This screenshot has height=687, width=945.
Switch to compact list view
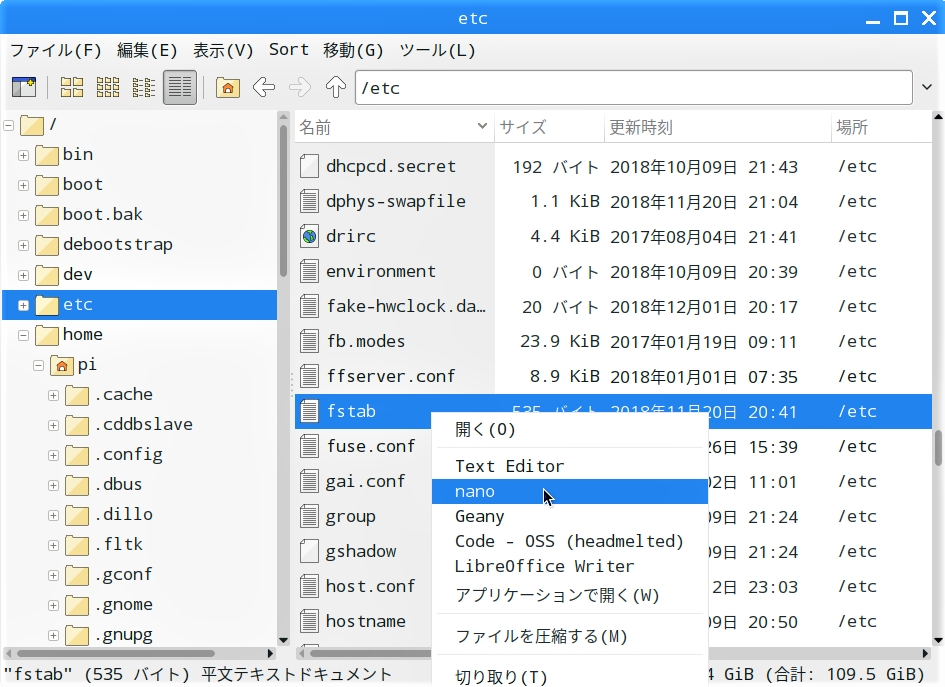point(143,87)
